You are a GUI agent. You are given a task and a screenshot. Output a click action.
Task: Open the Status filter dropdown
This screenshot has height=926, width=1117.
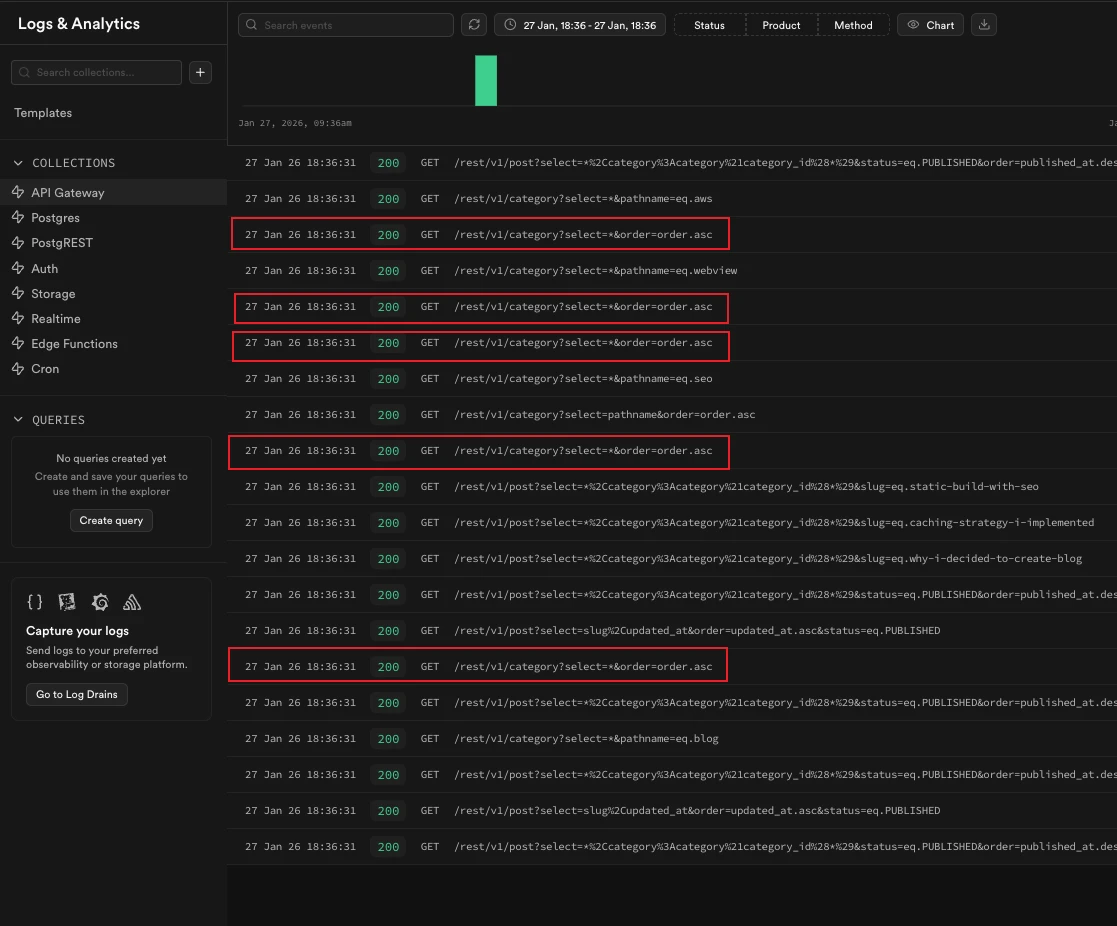pyautogui.click(x=709, y=25)
